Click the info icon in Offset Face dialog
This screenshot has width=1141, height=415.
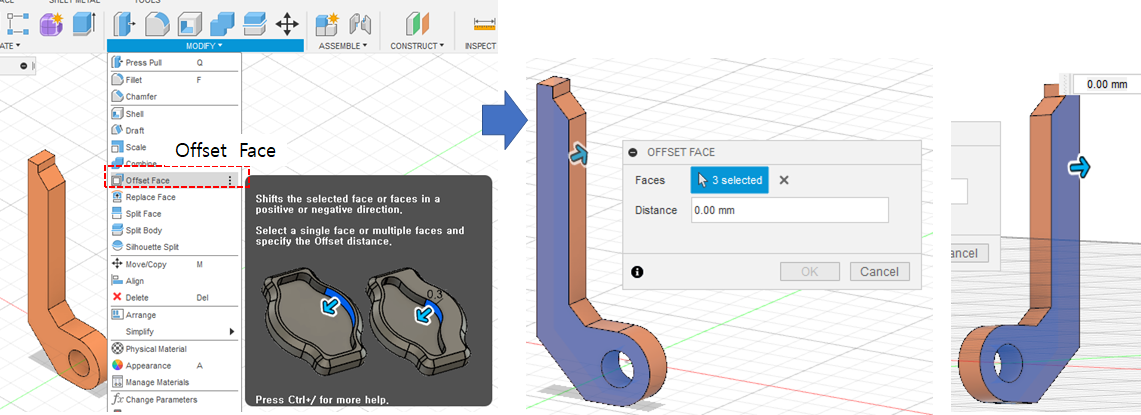pos(637,272)
